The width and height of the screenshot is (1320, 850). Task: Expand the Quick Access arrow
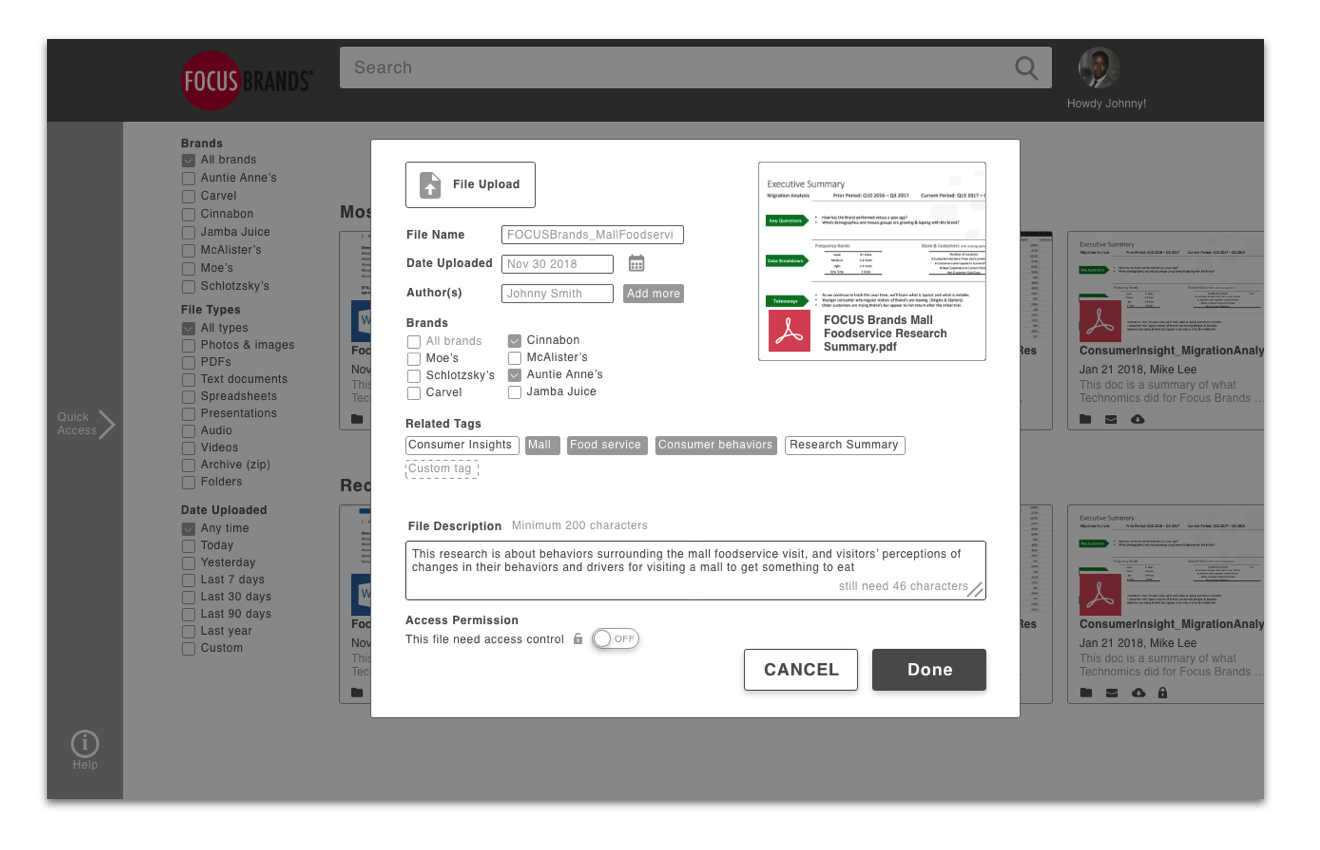[x=106, y=424]
